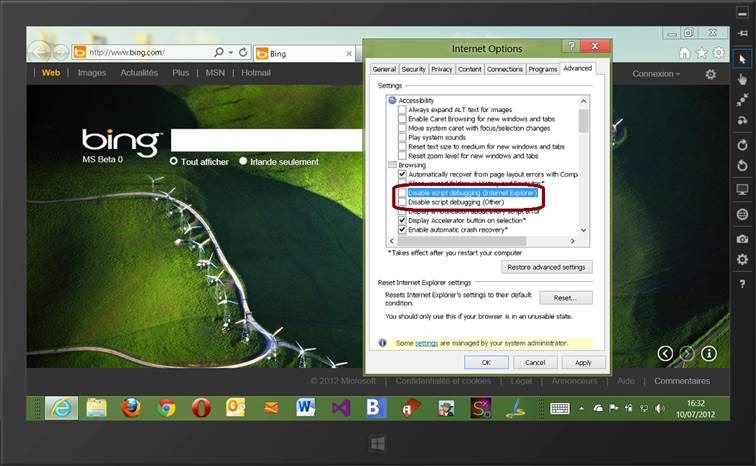Open the address bar search dropdown arrow
This screenshot has height=466, width=756.
coord(230,52)
